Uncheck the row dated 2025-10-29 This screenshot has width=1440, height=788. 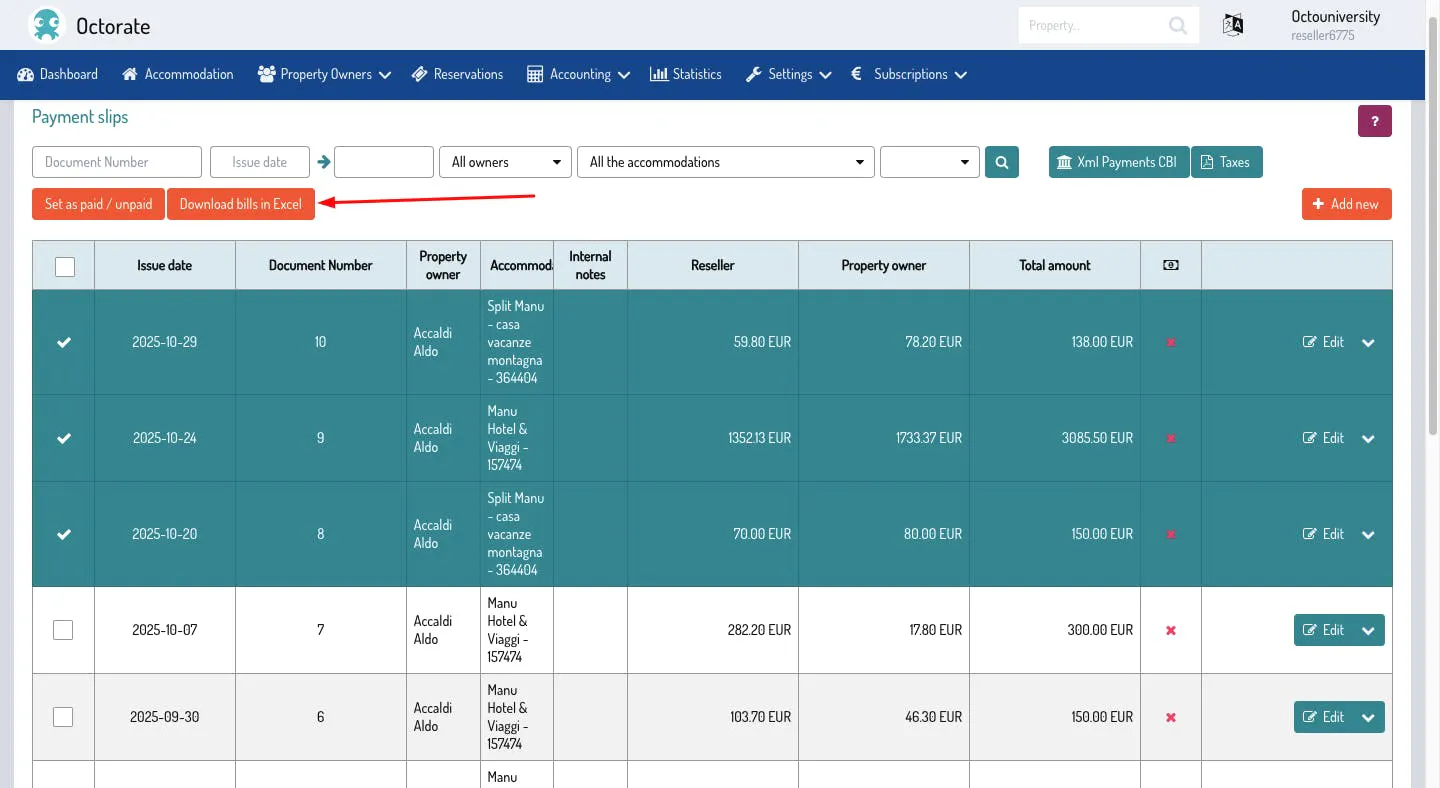coord(64,342)
